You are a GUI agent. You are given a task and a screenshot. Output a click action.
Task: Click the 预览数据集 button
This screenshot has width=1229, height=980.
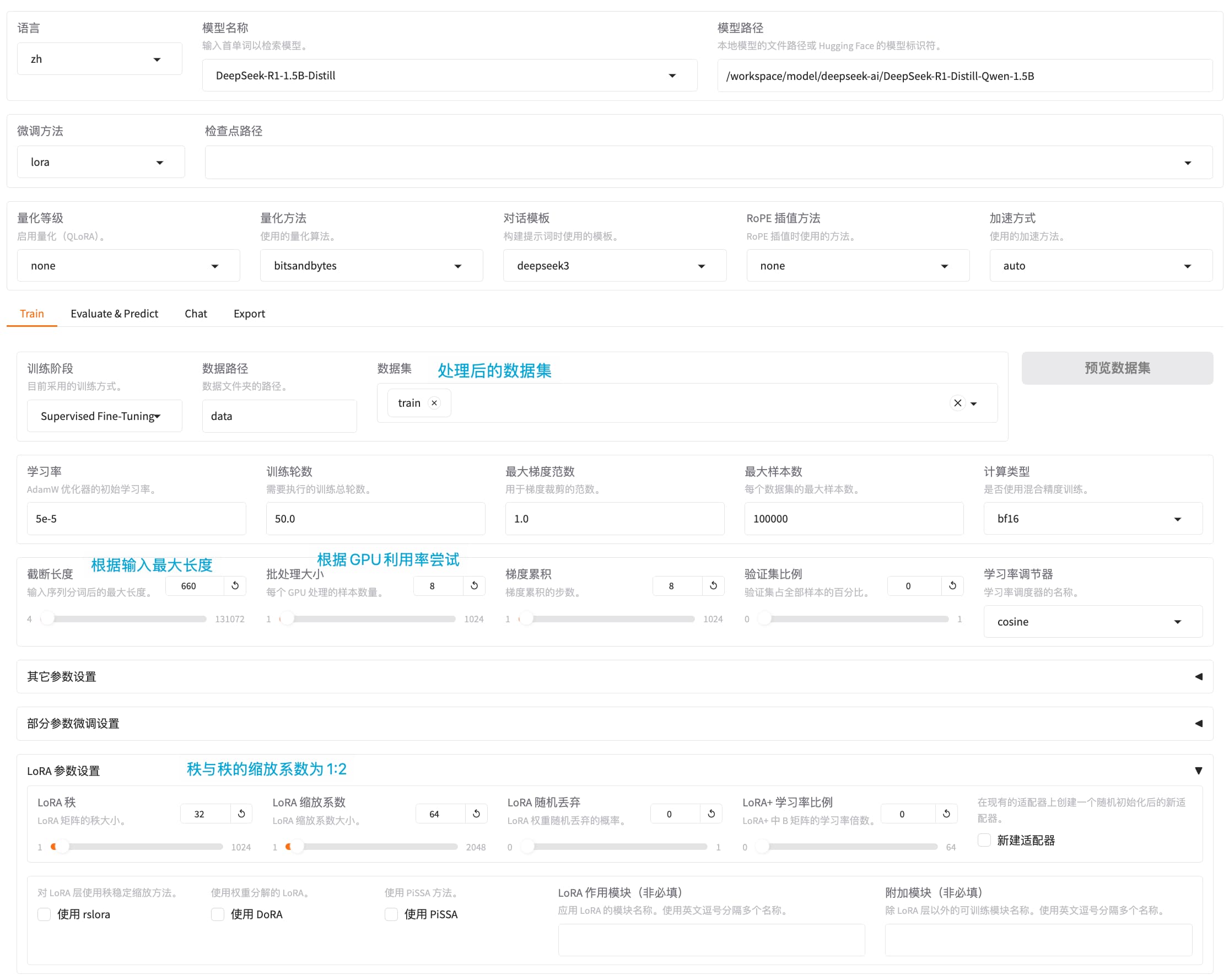pyautogui.click(x=1117, y=368)
